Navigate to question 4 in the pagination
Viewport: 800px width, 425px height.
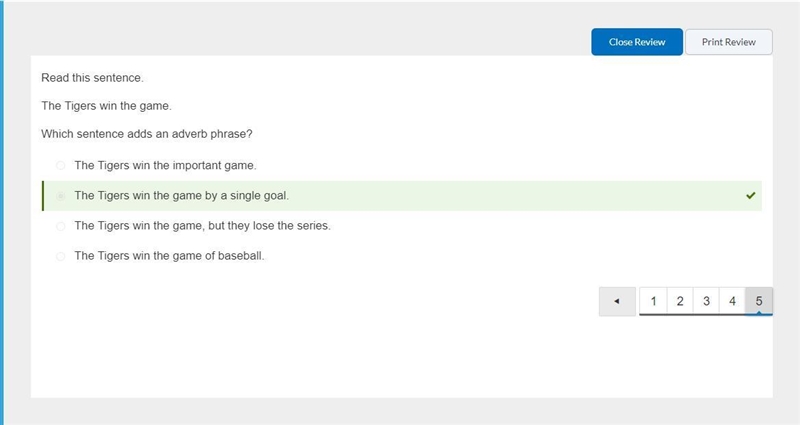tap(732, 301)
